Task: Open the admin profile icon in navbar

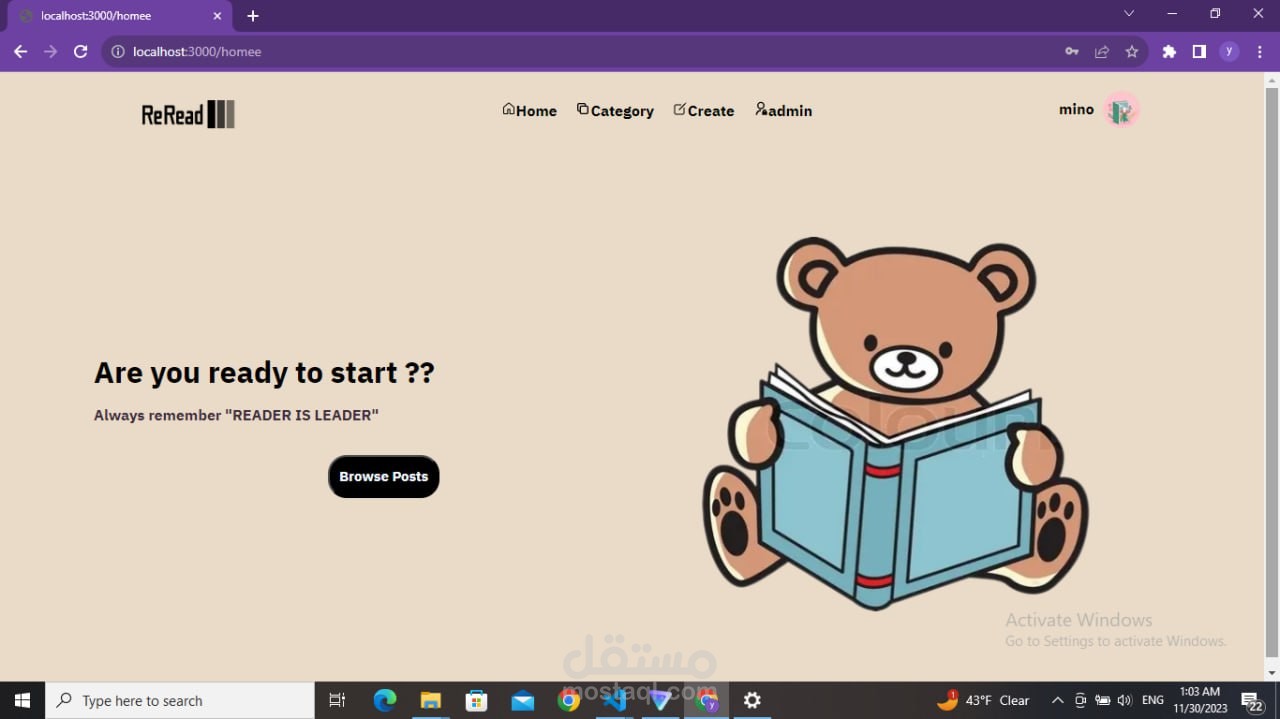Action: tap(760, 110)
